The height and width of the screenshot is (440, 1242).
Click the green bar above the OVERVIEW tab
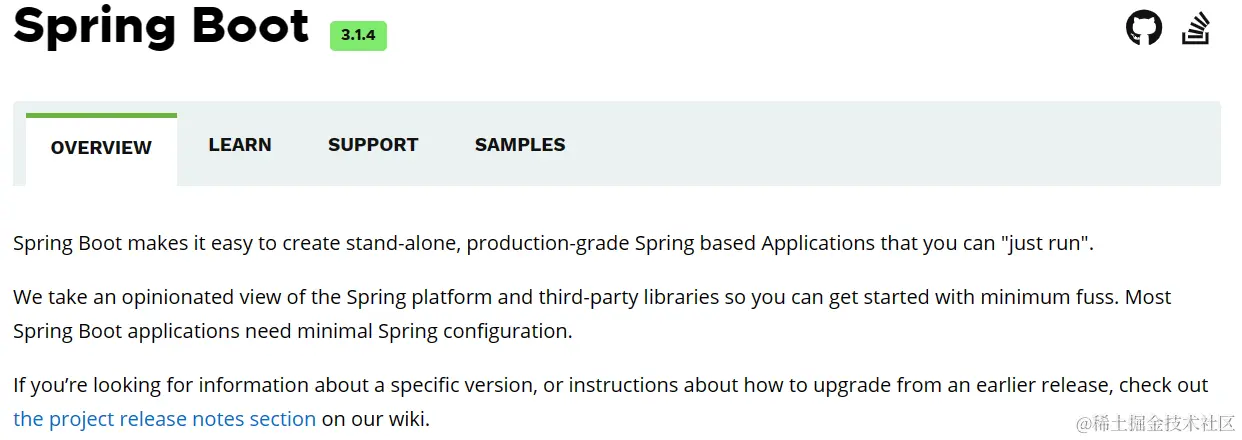click(x=101, y=115)
